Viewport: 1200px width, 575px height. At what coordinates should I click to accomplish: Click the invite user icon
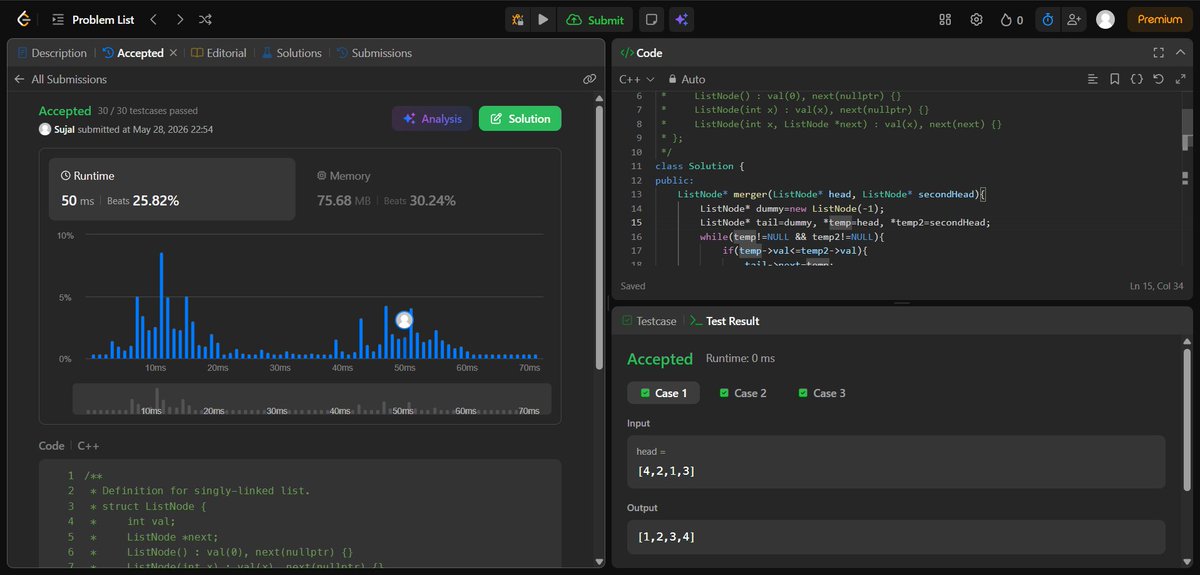click(1074, 19)
